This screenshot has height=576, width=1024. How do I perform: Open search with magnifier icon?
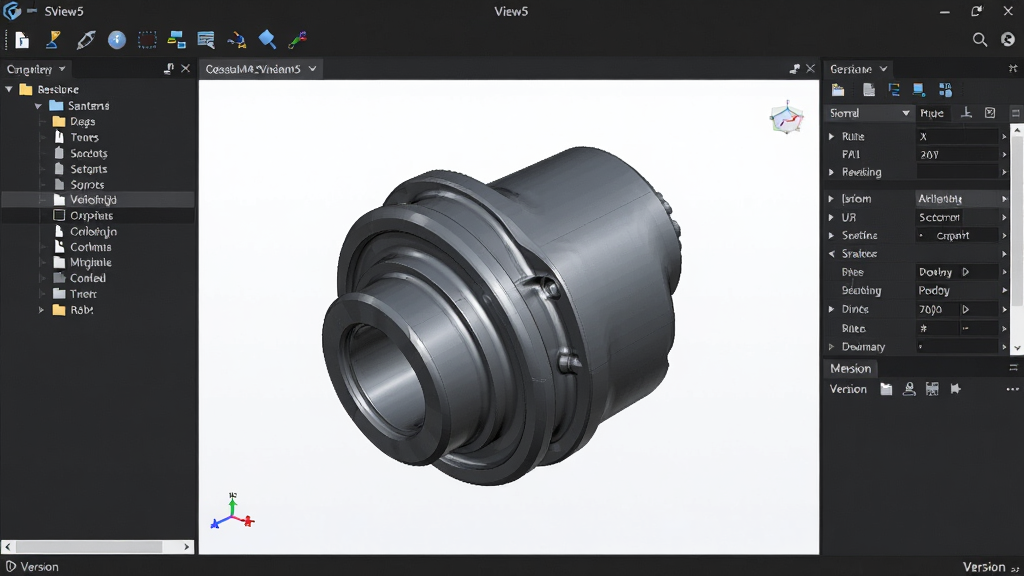click(980, 40)
